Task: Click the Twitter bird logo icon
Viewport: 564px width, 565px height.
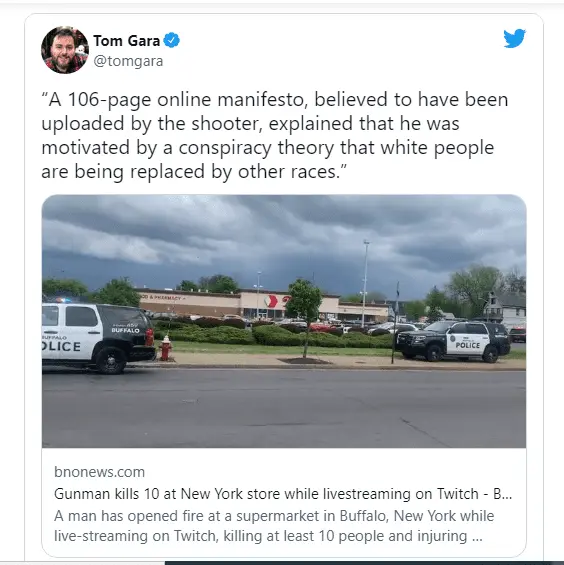Action: coord(514,38)
